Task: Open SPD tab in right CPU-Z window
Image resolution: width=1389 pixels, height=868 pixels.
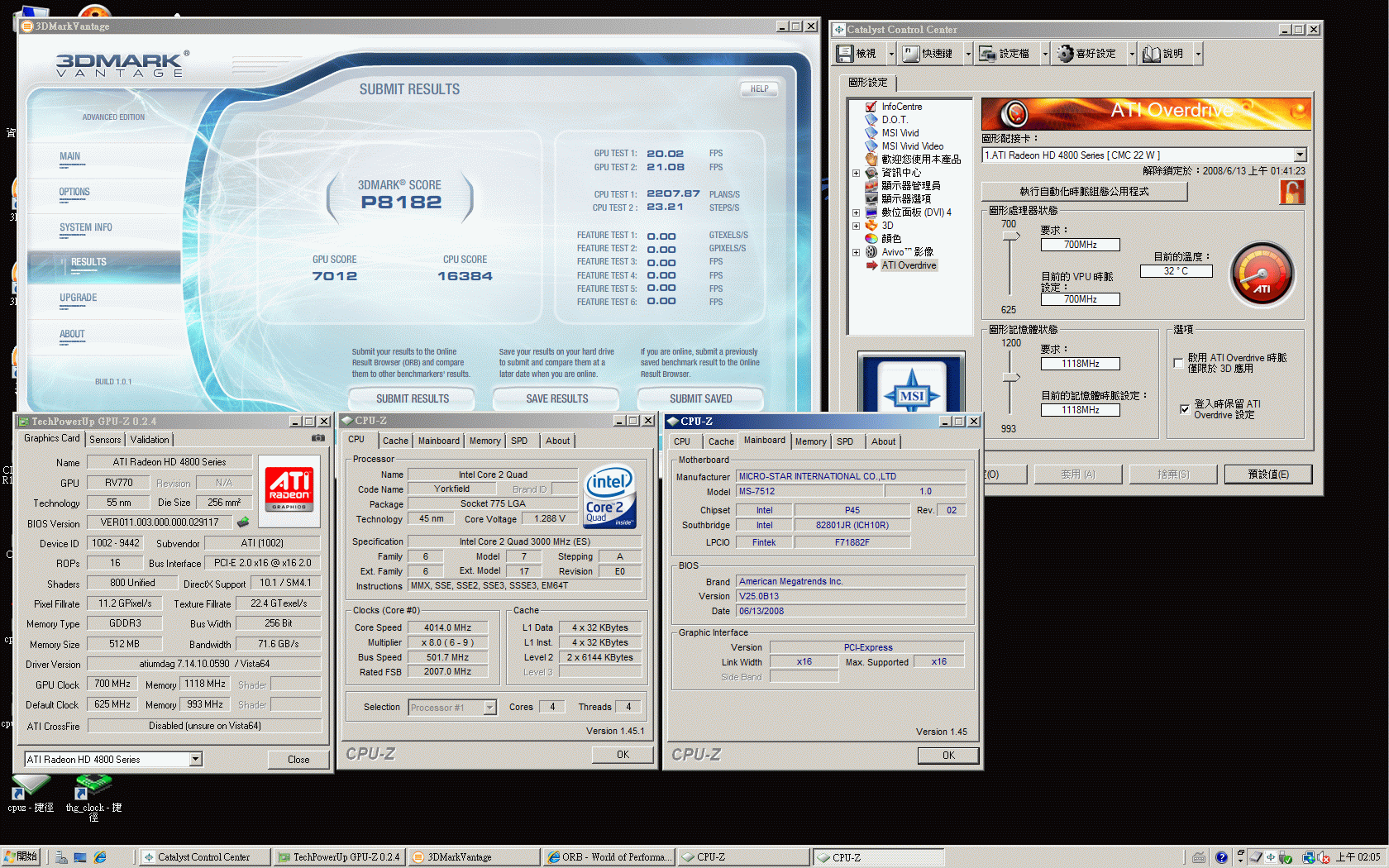Action: click(x=845, y=441)
